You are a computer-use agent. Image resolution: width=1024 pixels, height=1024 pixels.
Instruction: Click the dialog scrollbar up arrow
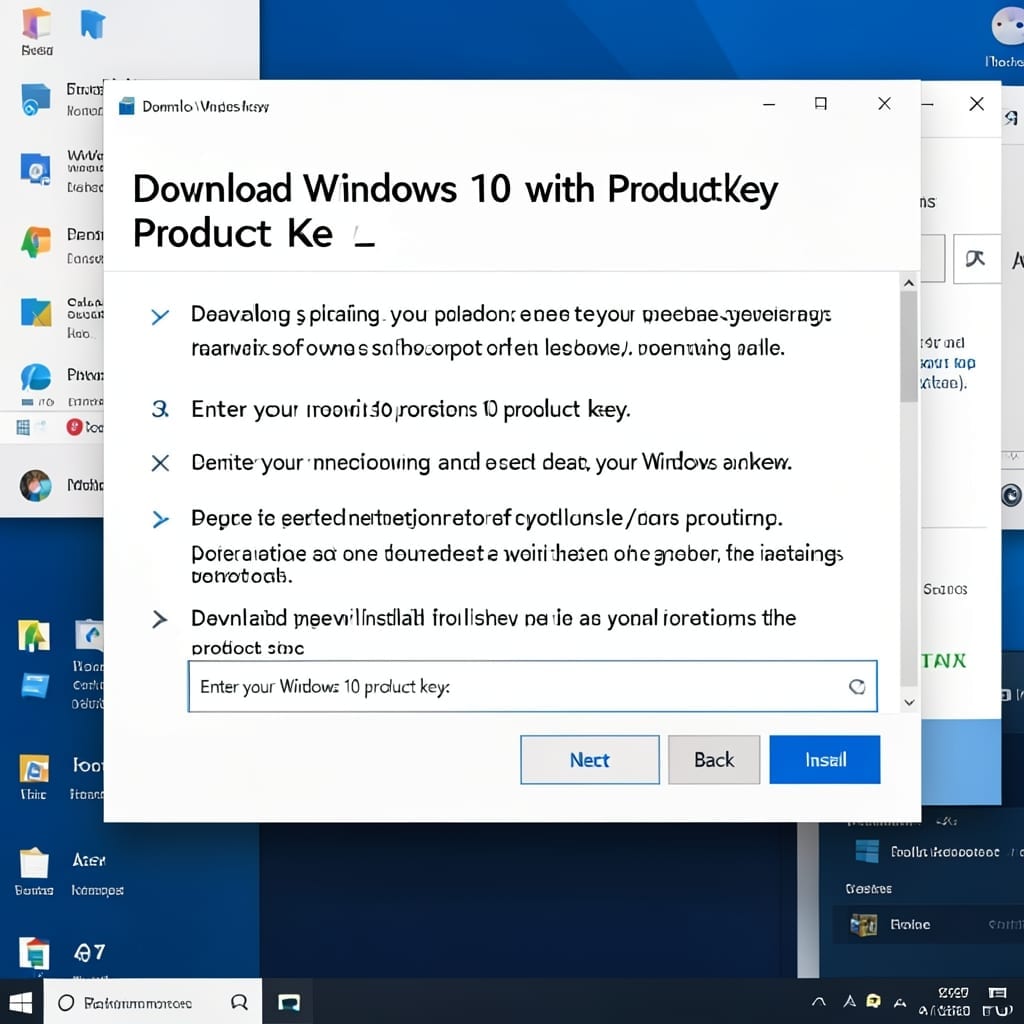coord(908,283)
